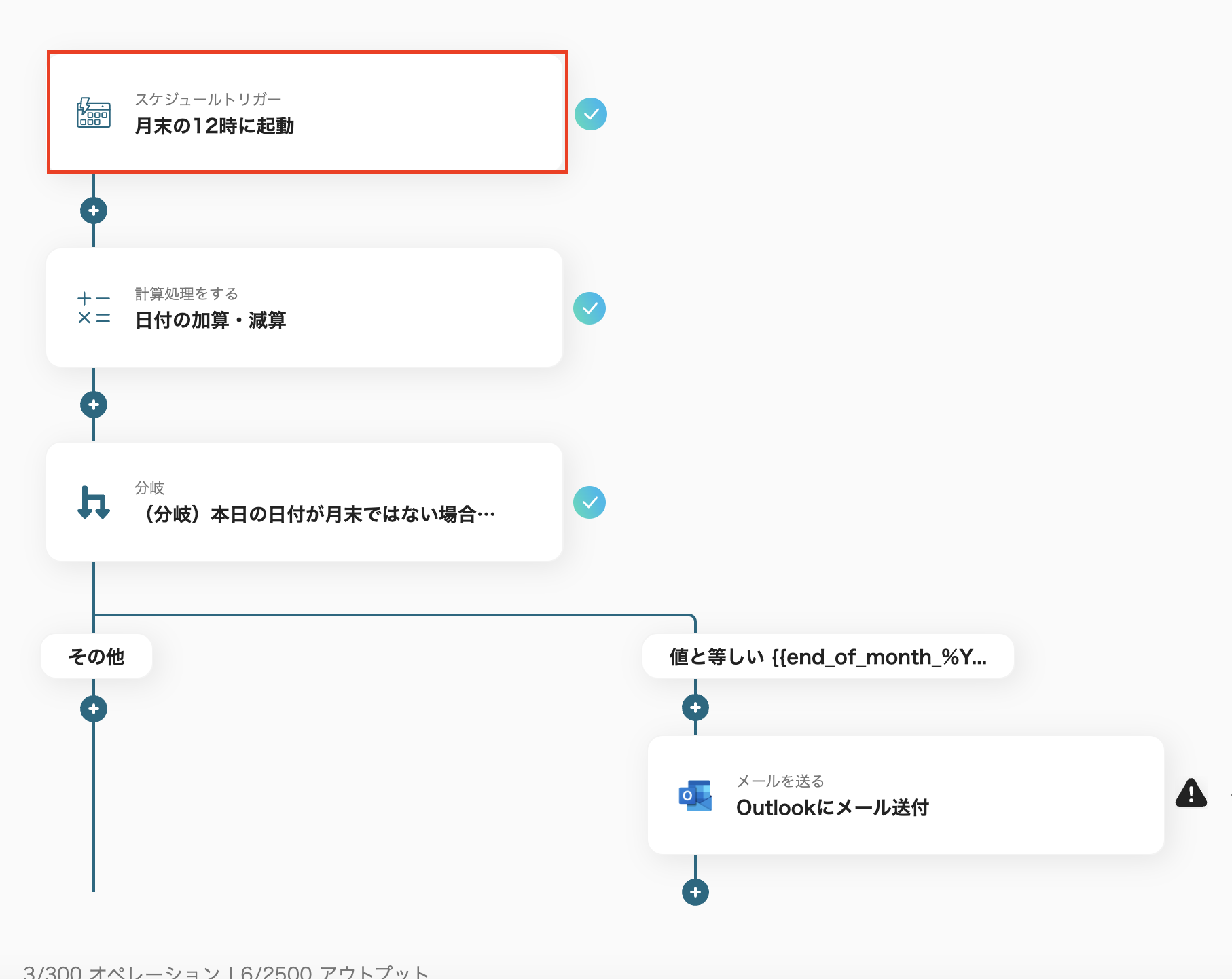Toggle the checkmark badge on the branch node
The width and height of the screenshot is (1232, 979).
[591, 502]
